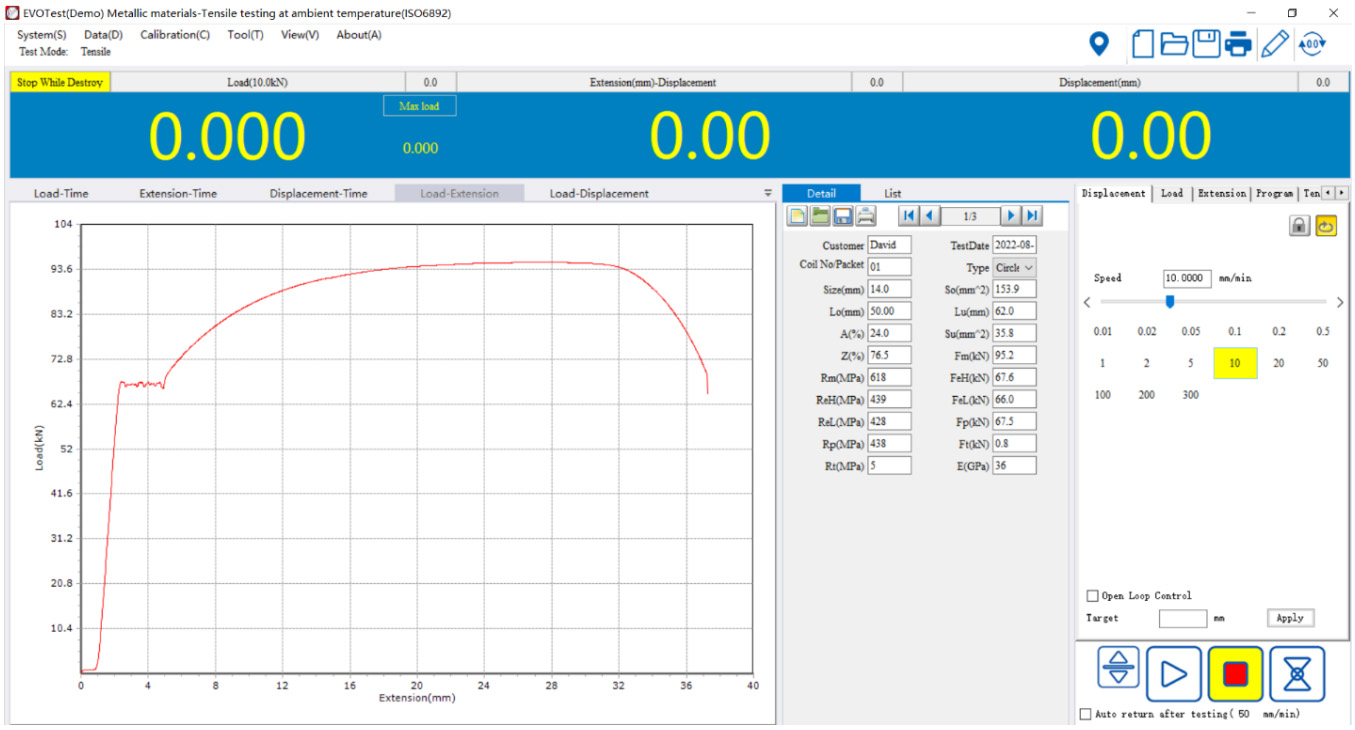This screenshot has height=730, width=1355.
Task: Click the zero-reset circular arrows icon
Action: [x=1312, y=44]
